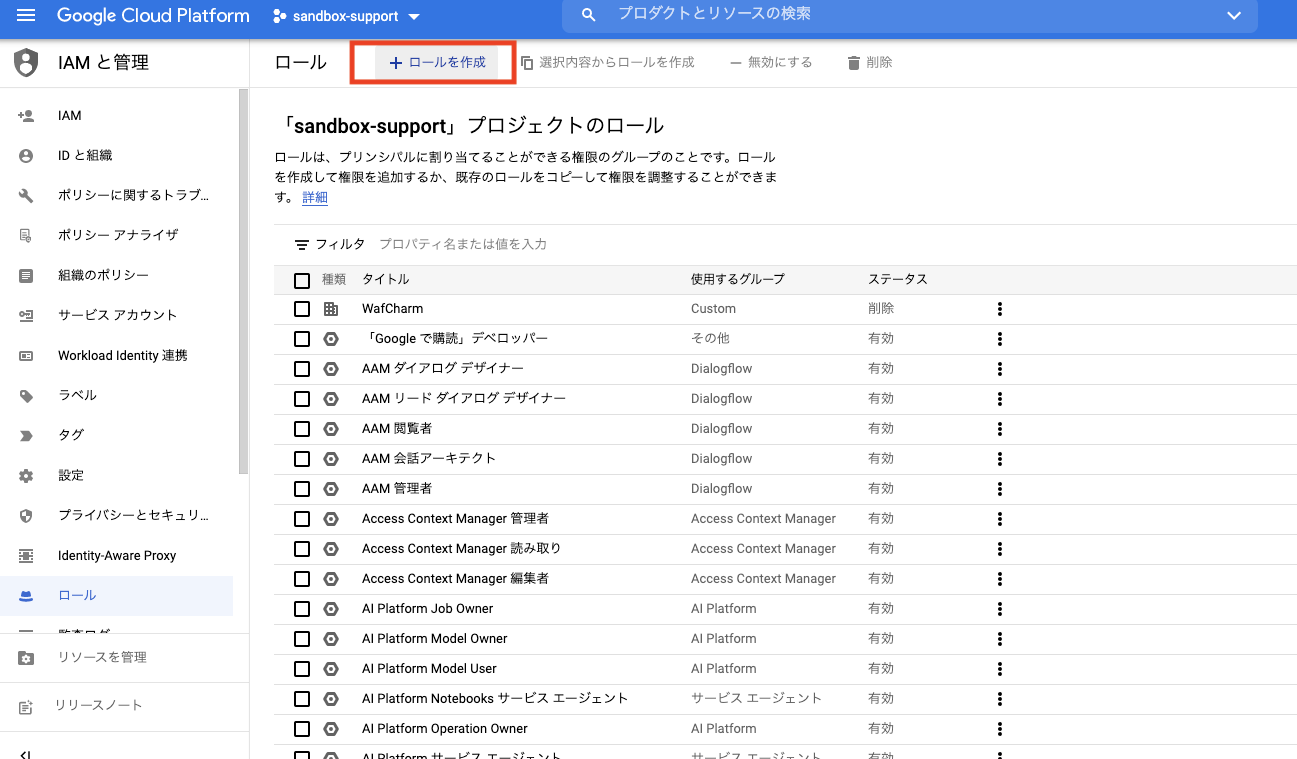Check the WafCharm role checkbox
Screen dimensions: 1297x759
(x=302, y=309)
